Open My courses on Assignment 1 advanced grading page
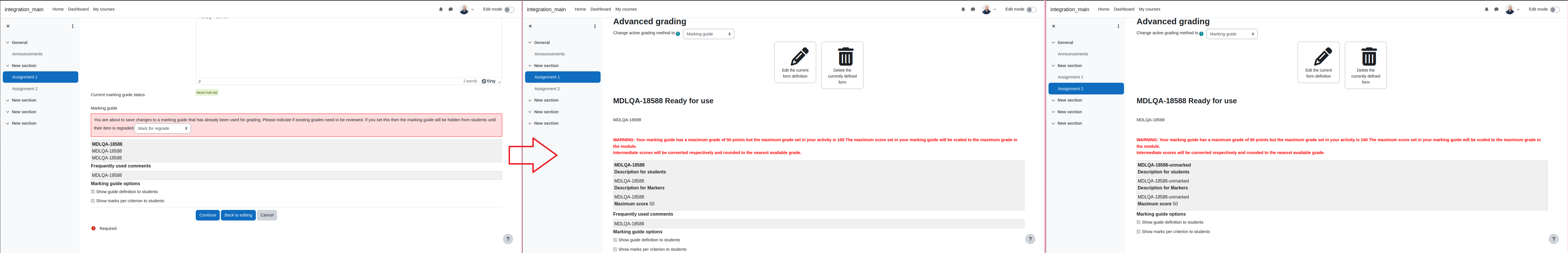Image resolution: width=1568 pixels, height=253 pixels. click(x=626, y=9)
